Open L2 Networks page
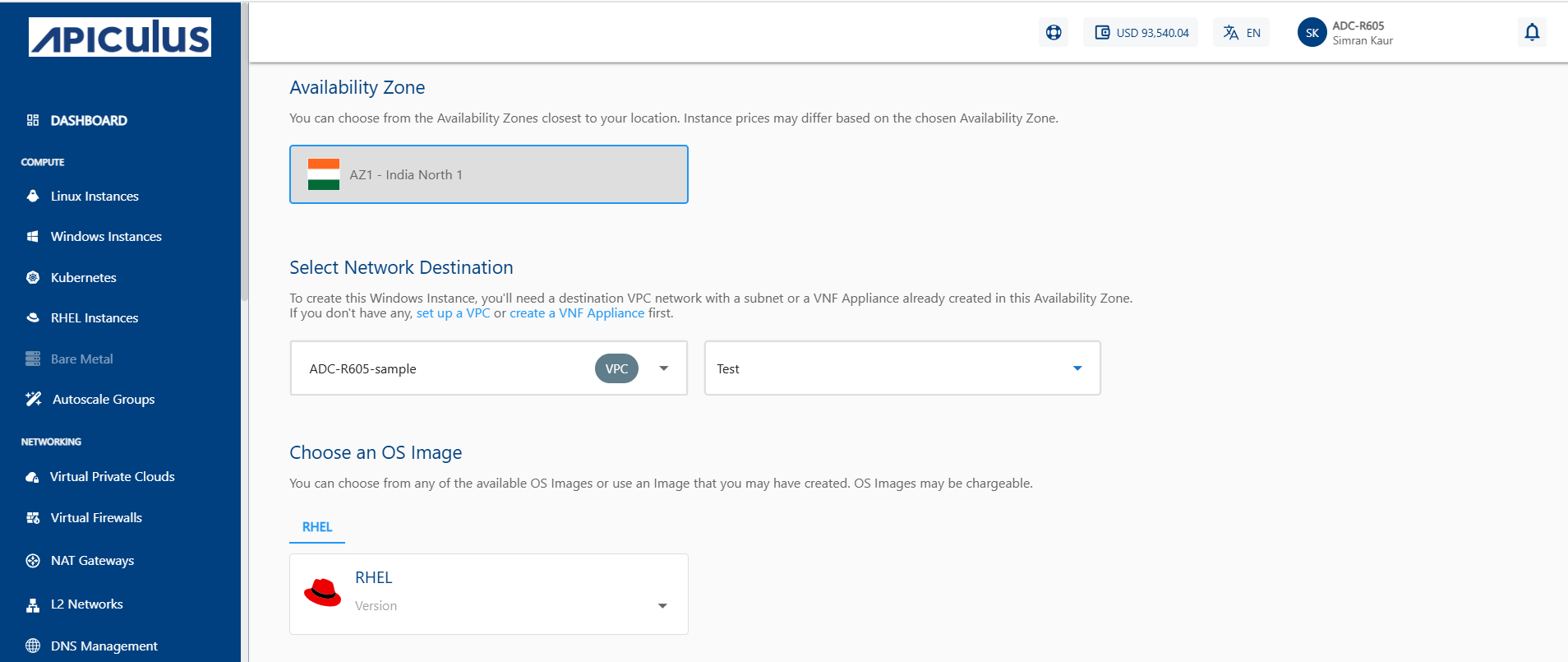The height and width of the screenshot is (662, 1568). click(x=86, y=604)
